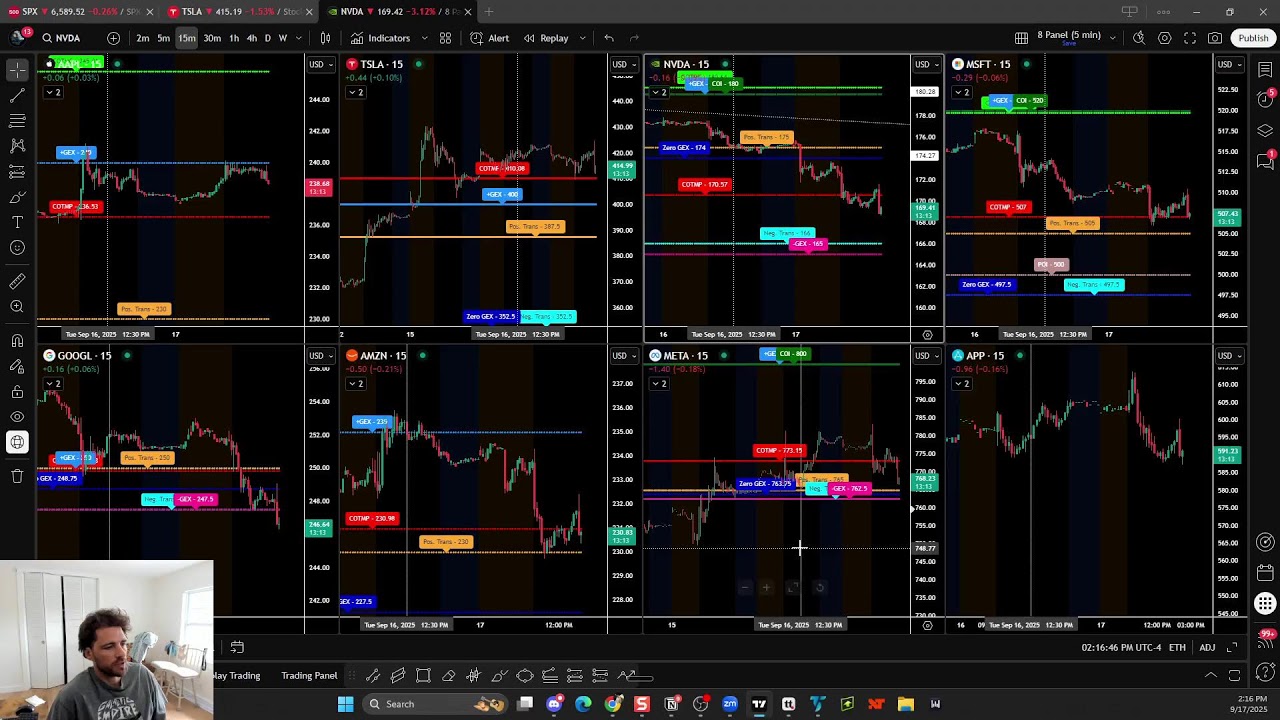Open a new tab with plus

click(489, 12)
